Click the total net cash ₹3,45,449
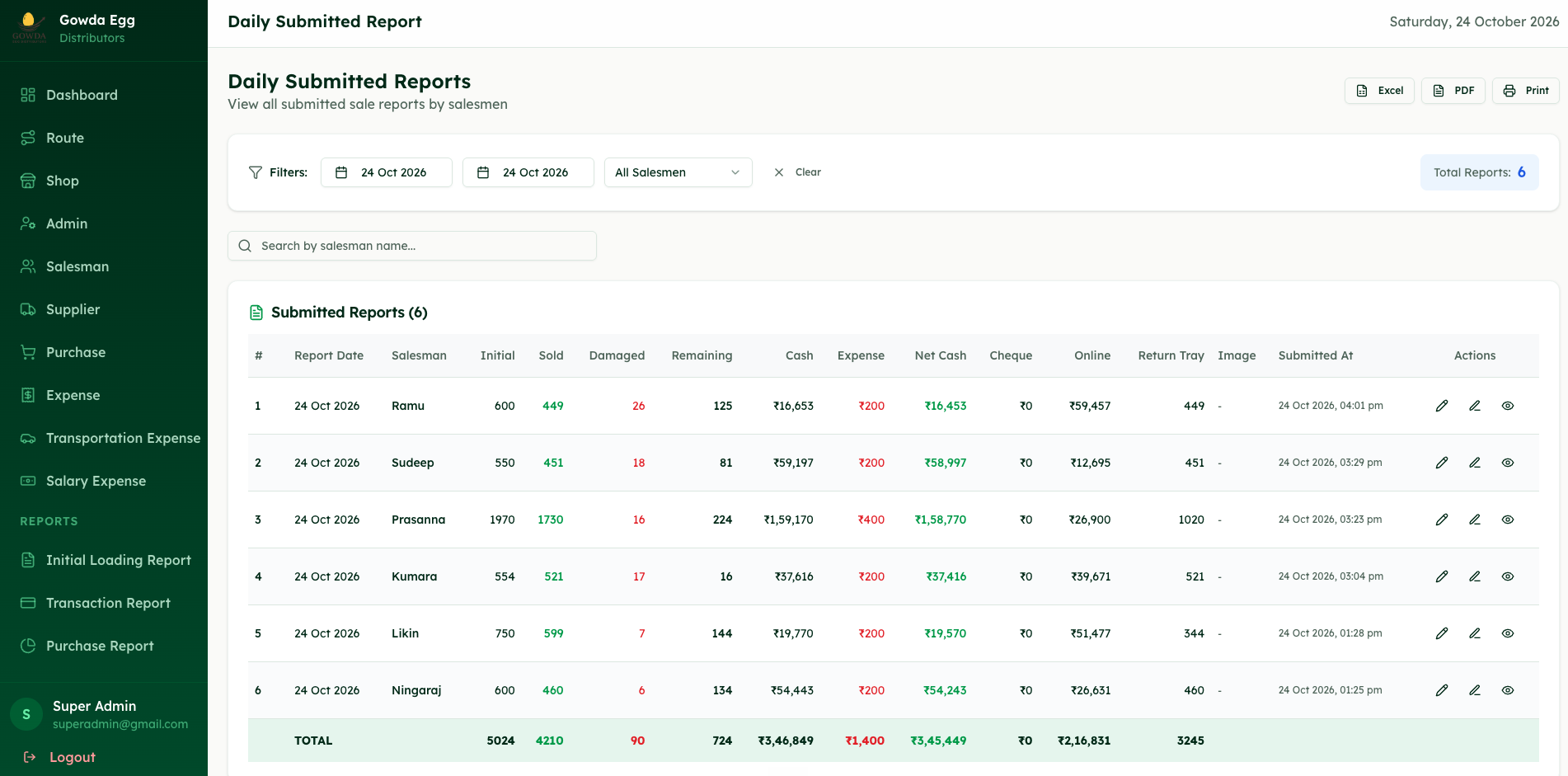This screenshot has height=776, width=1568. [x=938, y=741]
